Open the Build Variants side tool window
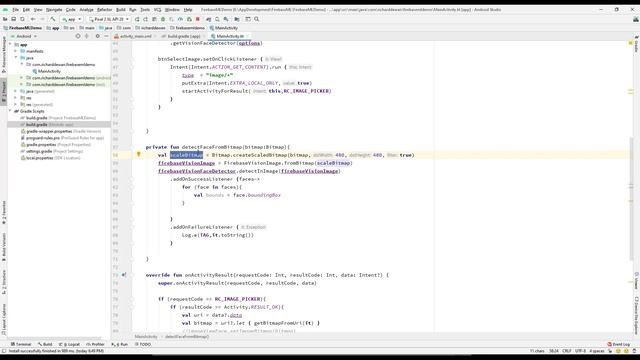 click(x=4, y=247)
